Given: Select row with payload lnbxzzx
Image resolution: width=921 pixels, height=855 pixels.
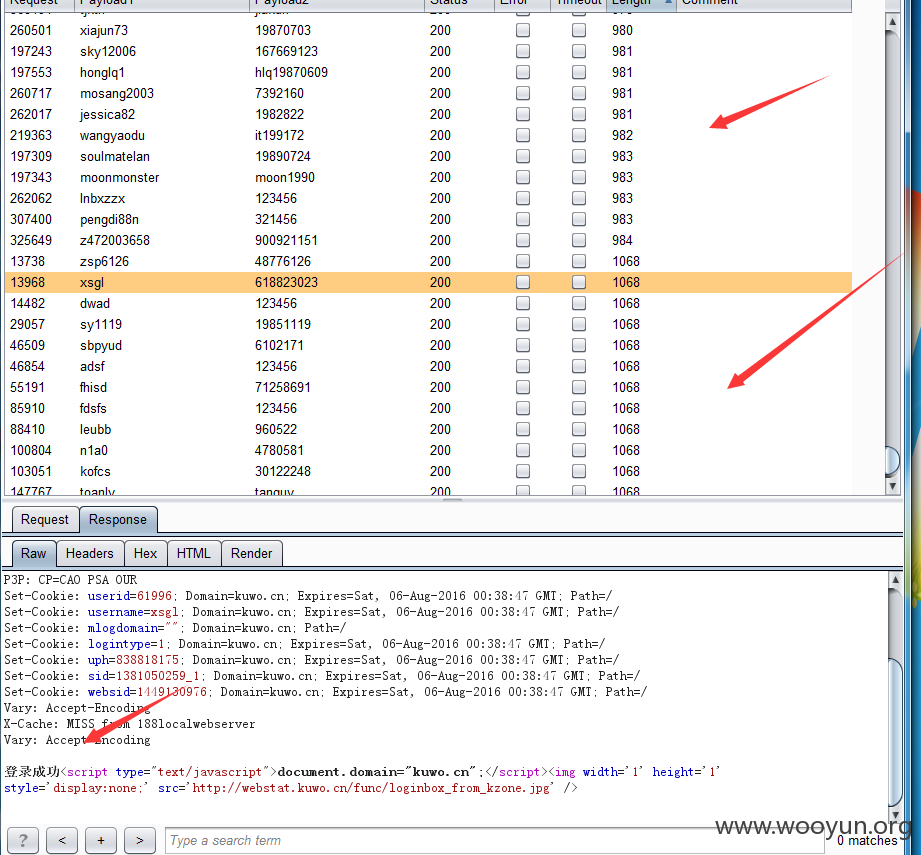Looking at the screenshot, I should (428, 198).
